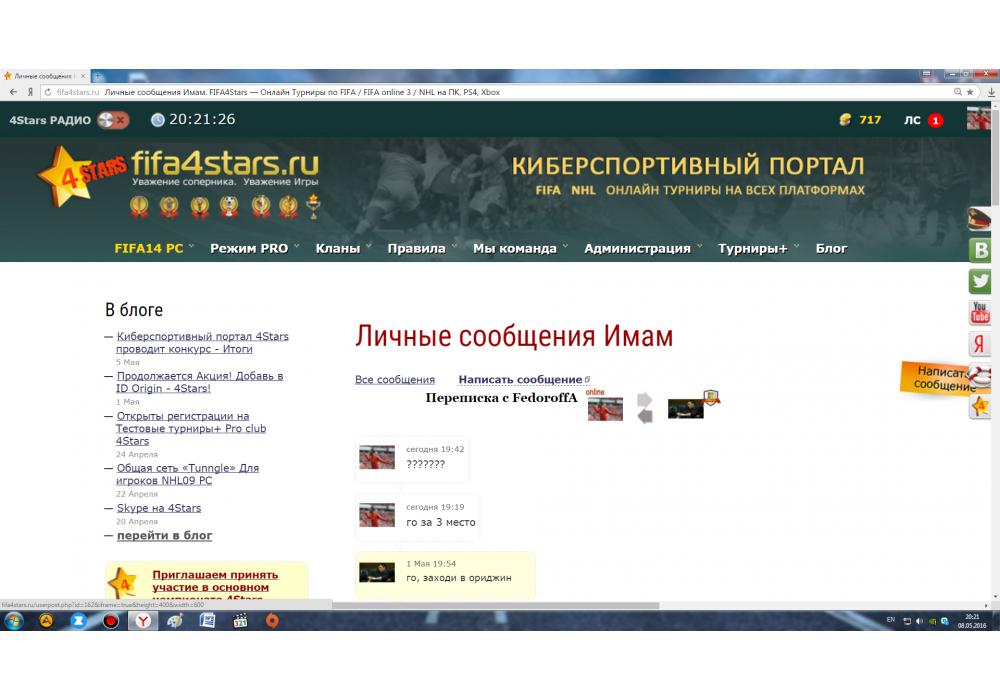Viewport: 1000px width, 700px height.
Task: Open the Twitter sidebar icon
Action: (980, 282)
